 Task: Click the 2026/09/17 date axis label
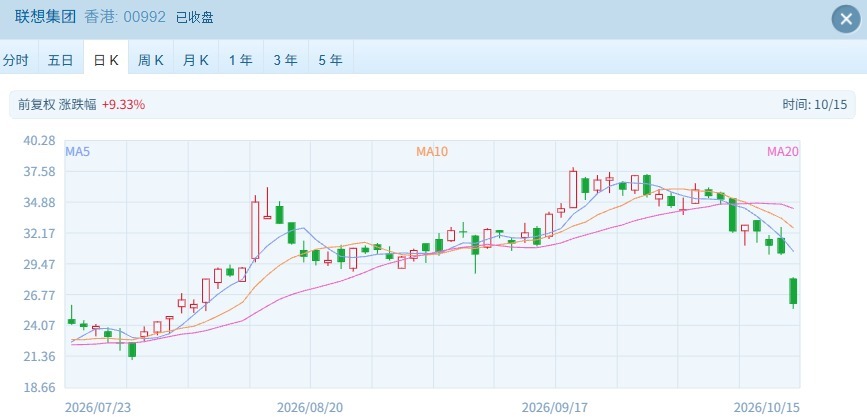coord(555,408)
